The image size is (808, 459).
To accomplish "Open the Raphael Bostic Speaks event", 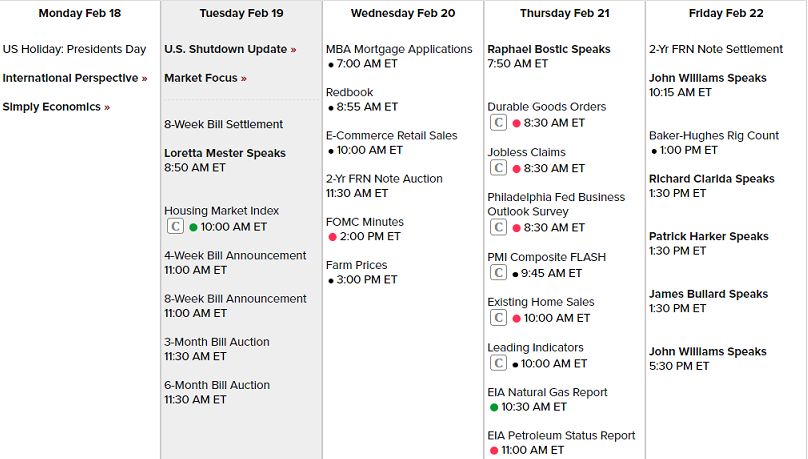I will pos(548,49).
